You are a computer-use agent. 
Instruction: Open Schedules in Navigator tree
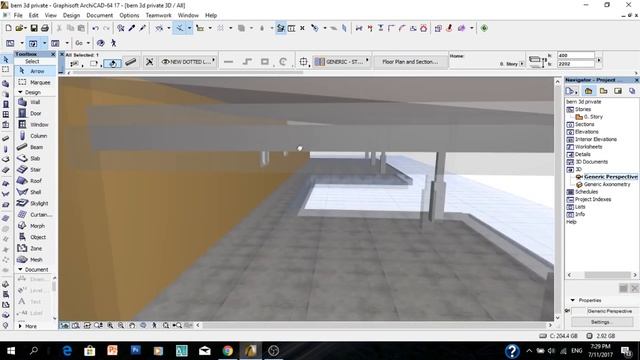tap(586, 192)
